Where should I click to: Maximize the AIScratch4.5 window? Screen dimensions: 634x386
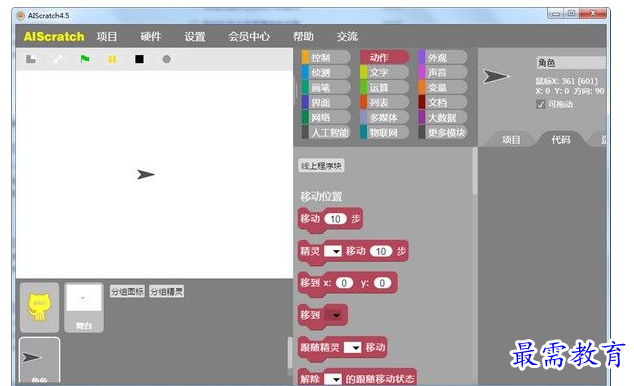click(572, 14)
